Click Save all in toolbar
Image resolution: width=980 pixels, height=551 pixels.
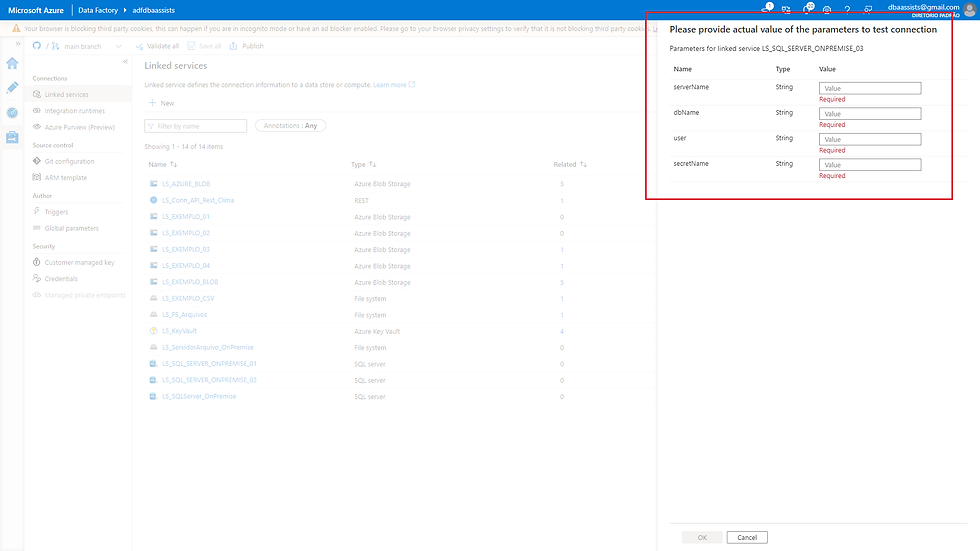point(204,46)
